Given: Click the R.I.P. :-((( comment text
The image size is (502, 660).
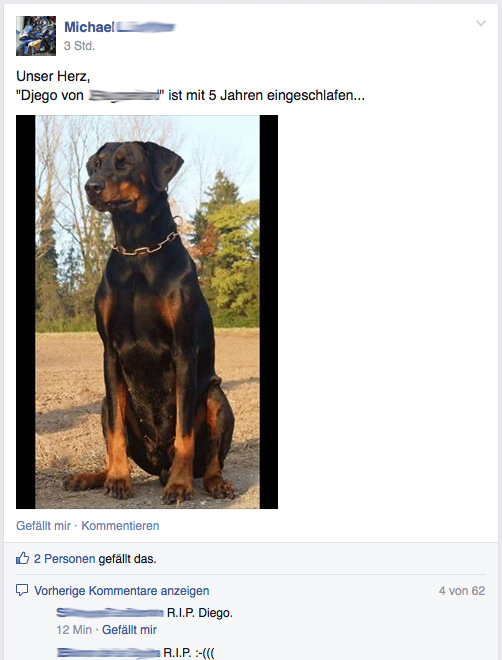Looking at the screenshot, I should 189,653.
